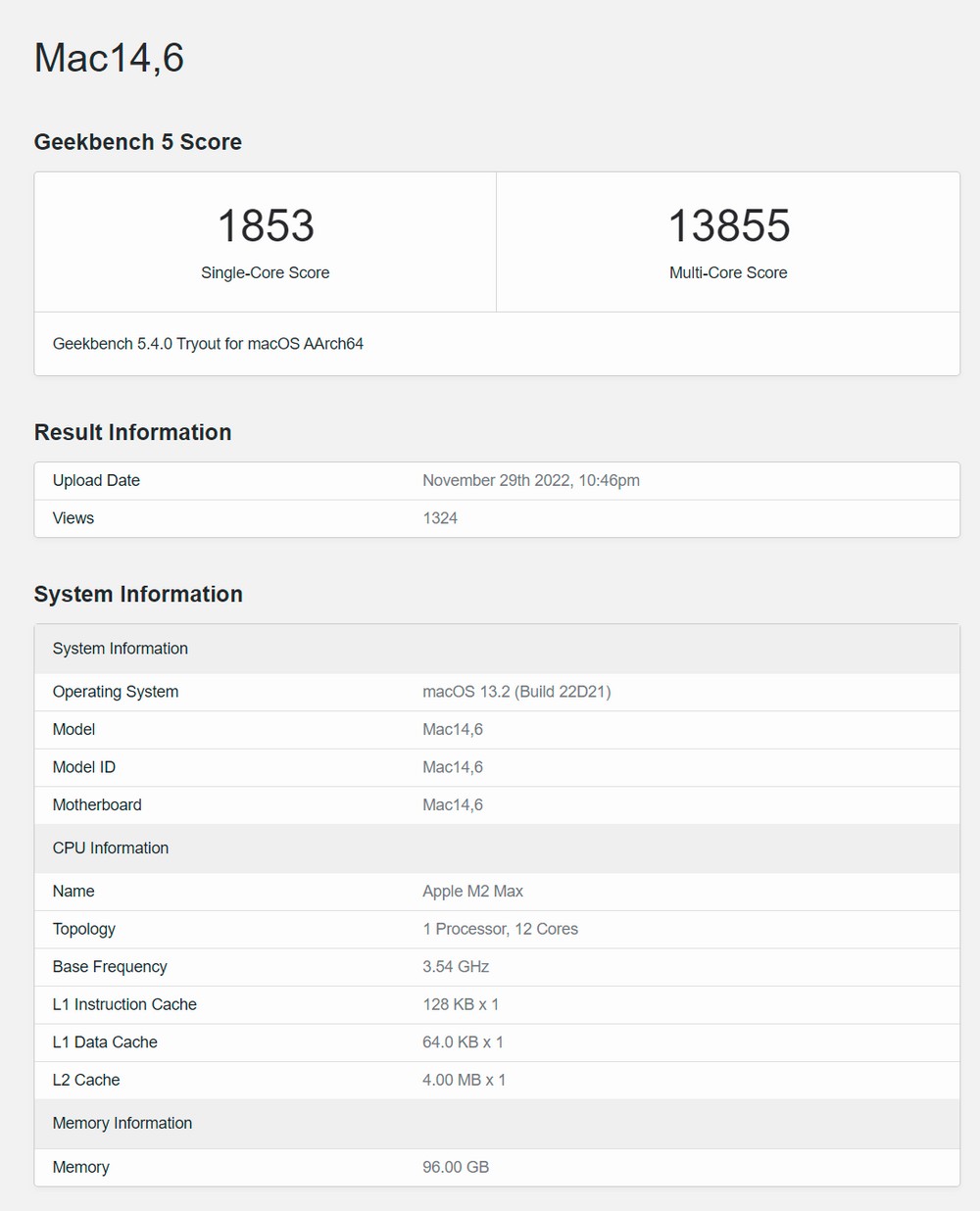Click the L1 Instruction Cache row label

click(x=124, y=1004)
